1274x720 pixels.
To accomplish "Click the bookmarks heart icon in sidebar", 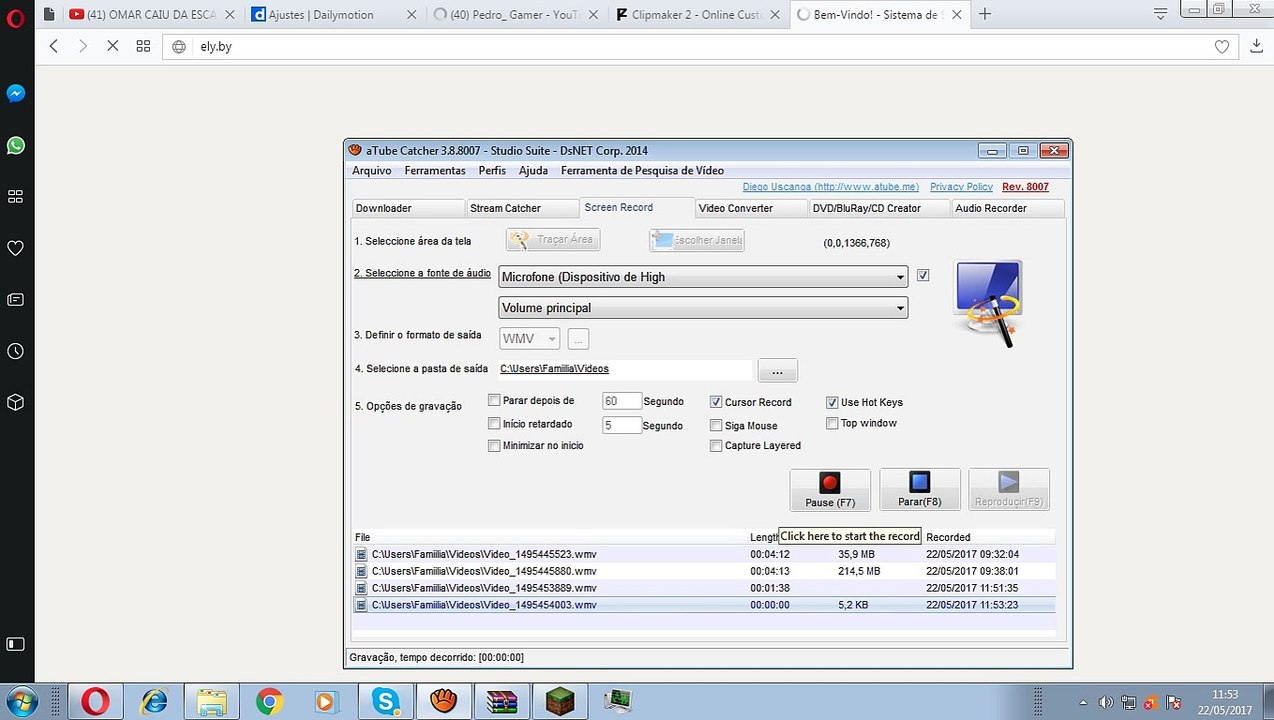I will (16, 247).
